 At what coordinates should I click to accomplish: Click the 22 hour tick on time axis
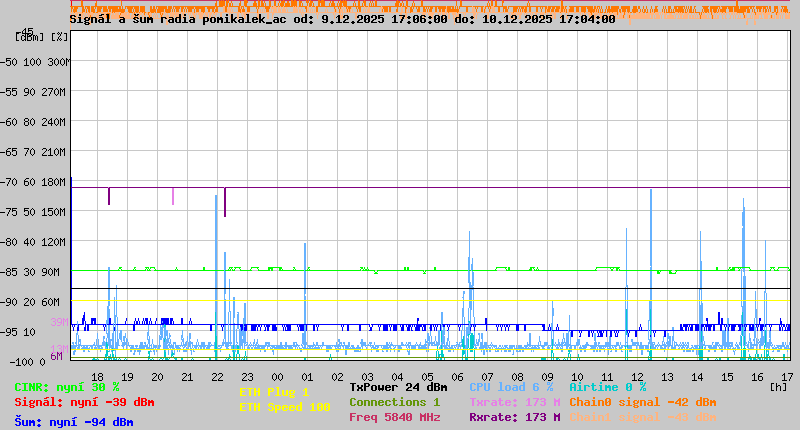pos(217,376)
